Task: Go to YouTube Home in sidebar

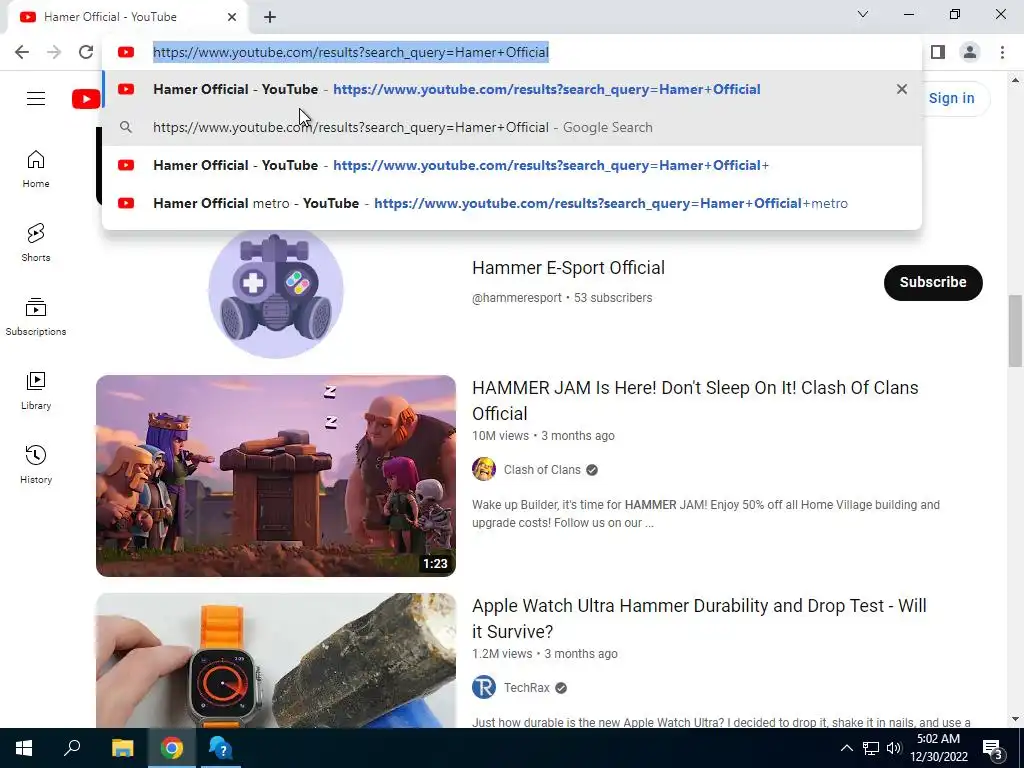Action: (x=36, y=169)
